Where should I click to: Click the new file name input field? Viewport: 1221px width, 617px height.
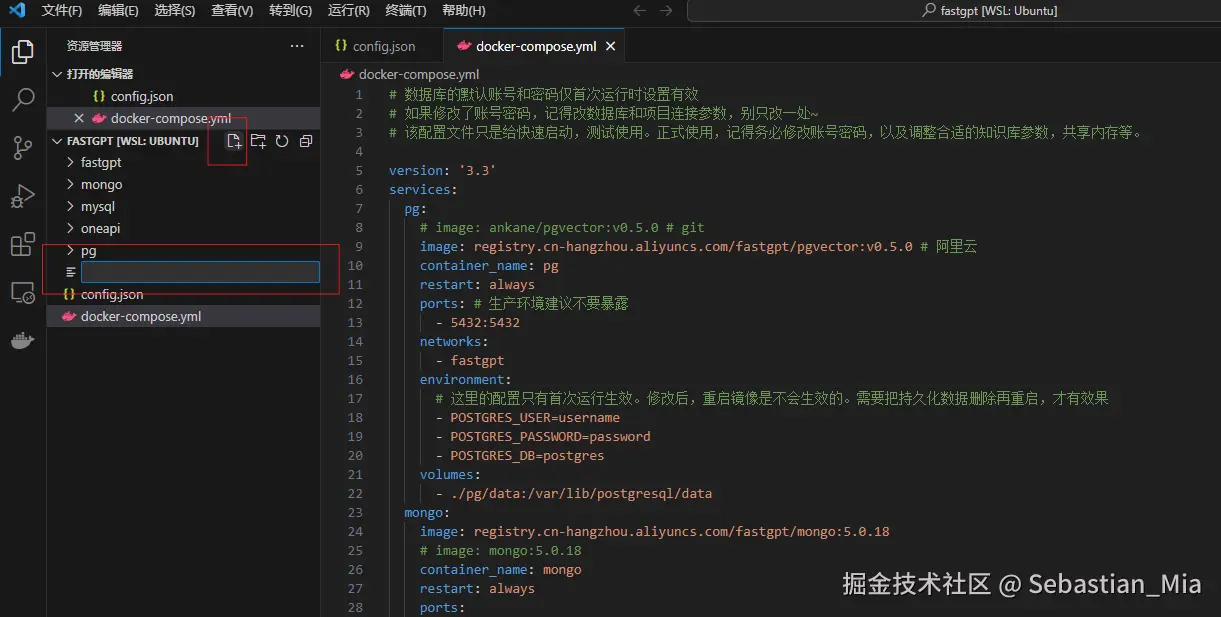point(200,271)
